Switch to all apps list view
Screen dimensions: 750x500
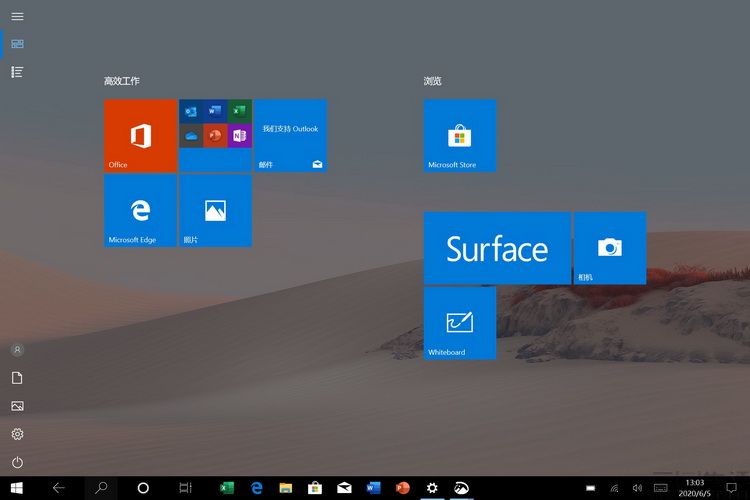point(17,72)
